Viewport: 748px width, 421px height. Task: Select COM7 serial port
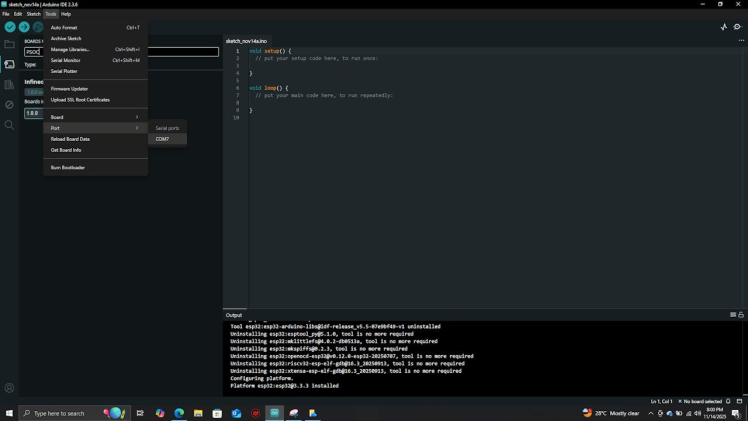click(x=163, y=139)
